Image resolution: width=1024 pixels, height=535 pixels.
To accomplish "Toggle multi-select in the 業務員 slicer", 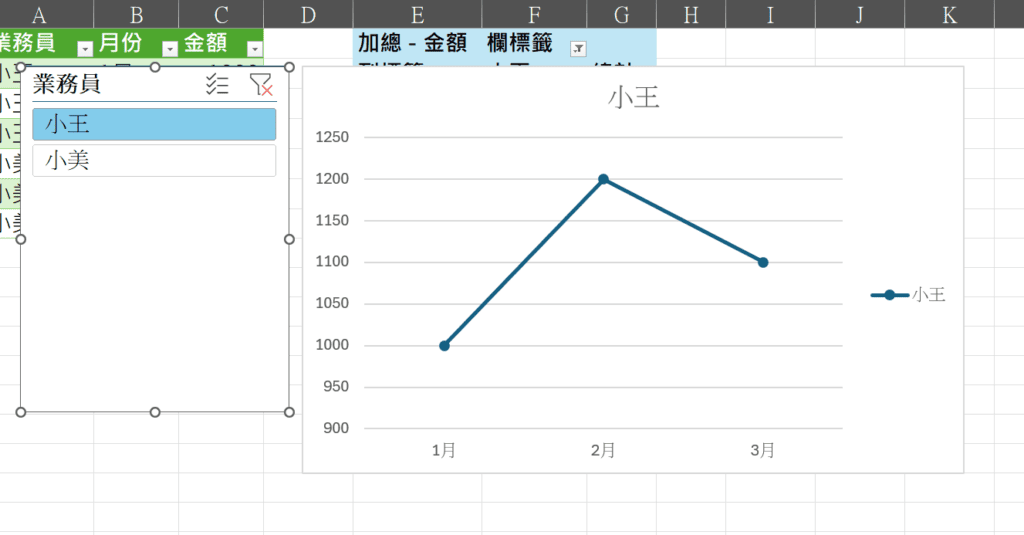I will (x=217, y=85).
